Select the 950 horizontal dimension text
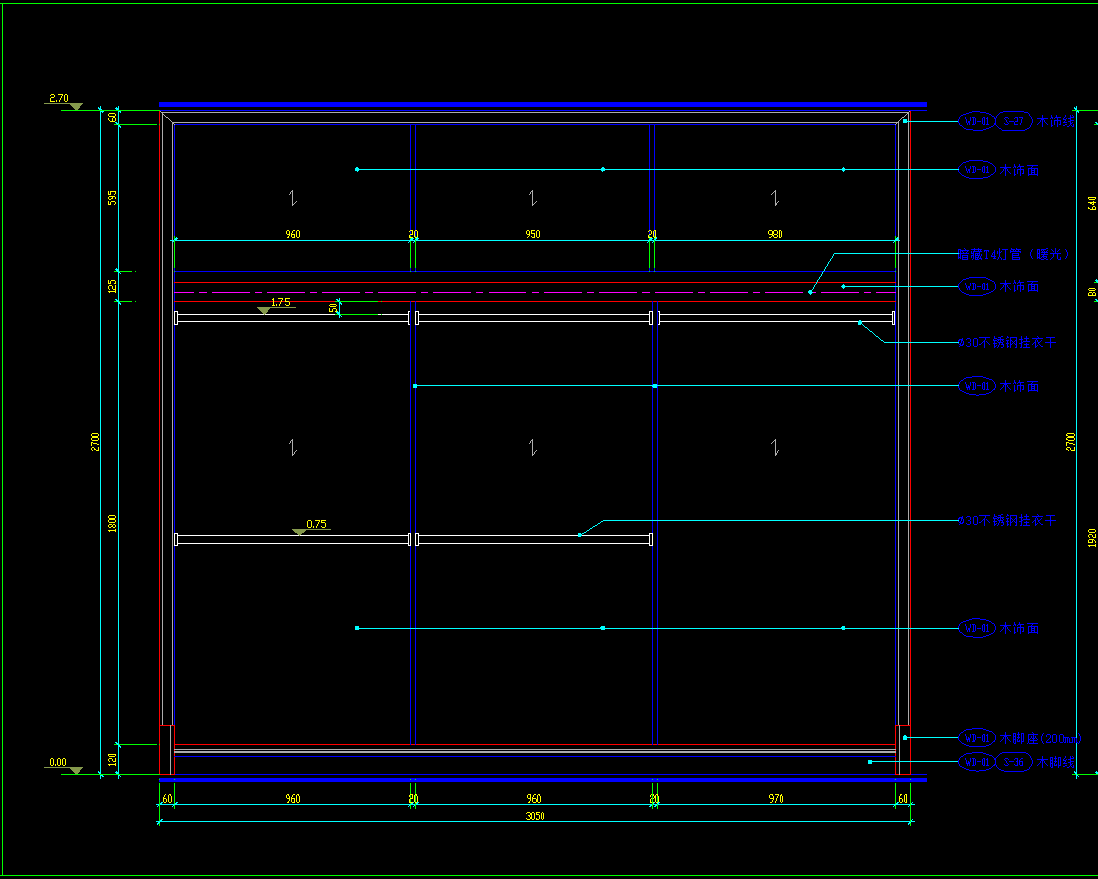Viewport: 1098px width, 879px height. click(533, 234)
